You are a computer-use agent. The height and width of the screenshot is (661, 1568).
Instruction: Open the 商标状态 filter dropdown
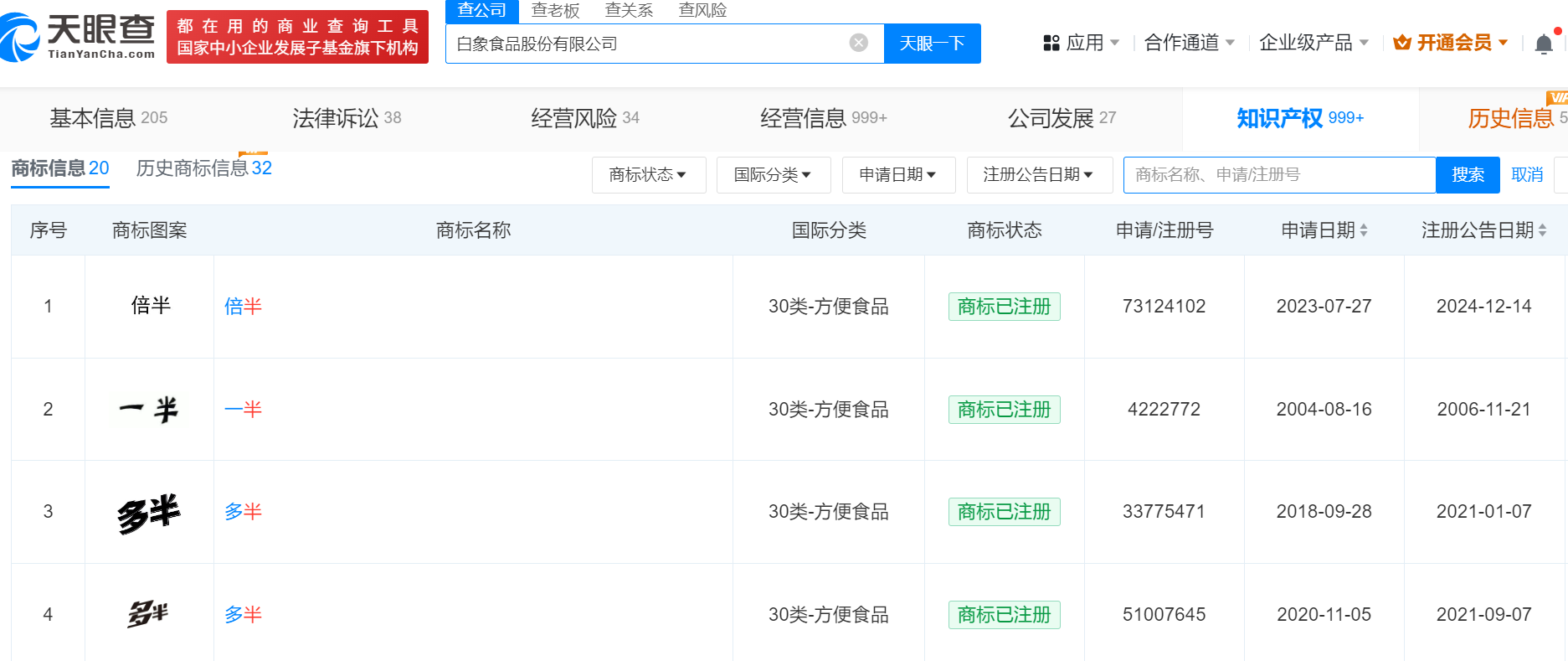tap(649, 175)
